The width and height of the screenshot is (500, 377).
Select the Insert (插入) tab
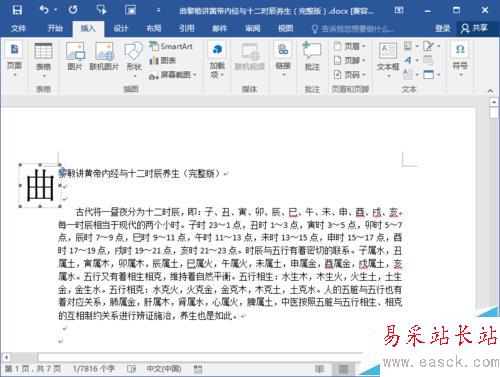click(88, 29)
